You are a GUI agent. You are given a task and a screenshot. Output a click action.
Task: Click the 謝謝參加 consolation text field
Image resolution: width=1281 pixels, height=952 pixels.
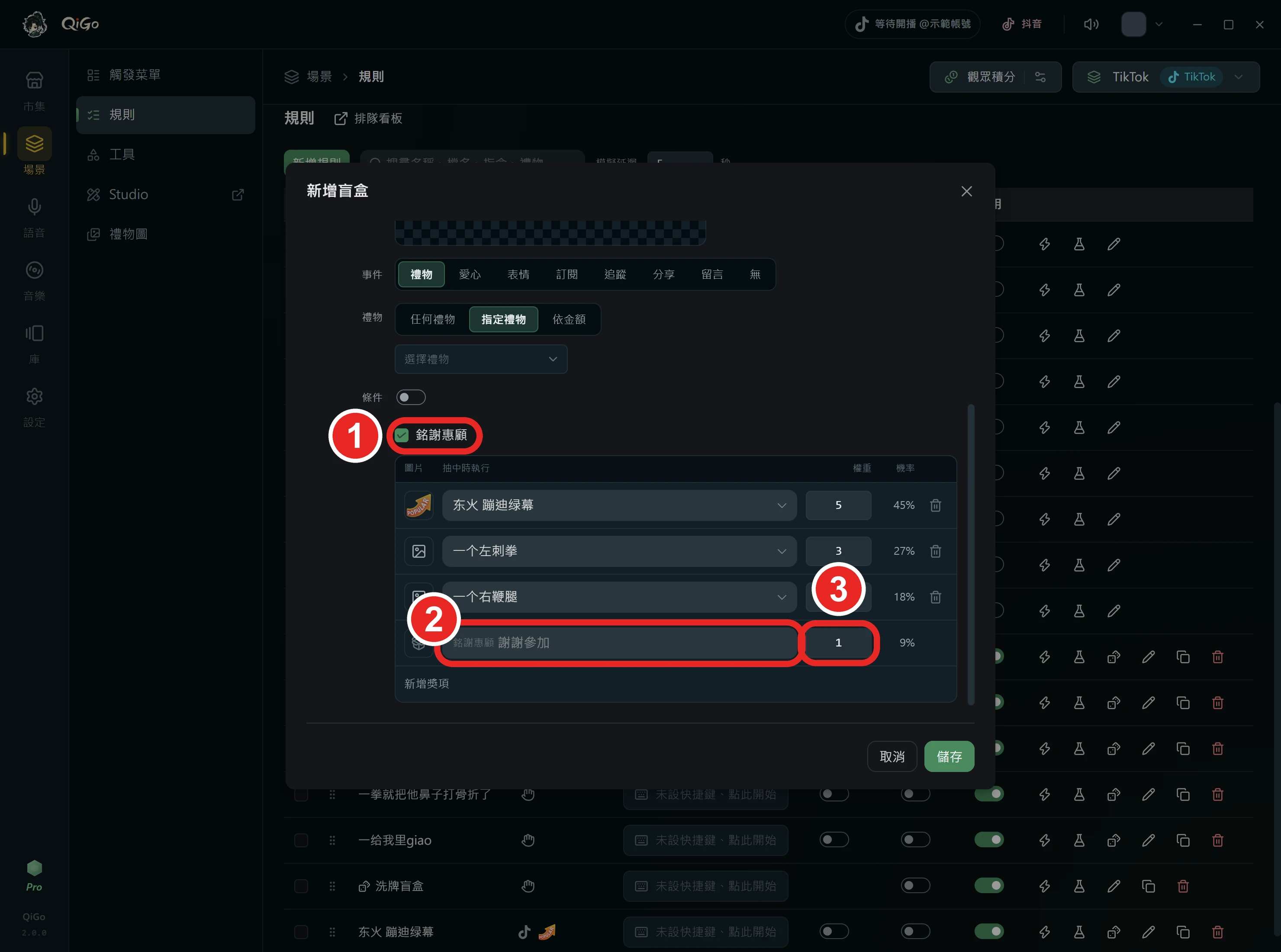coord(619,643)
